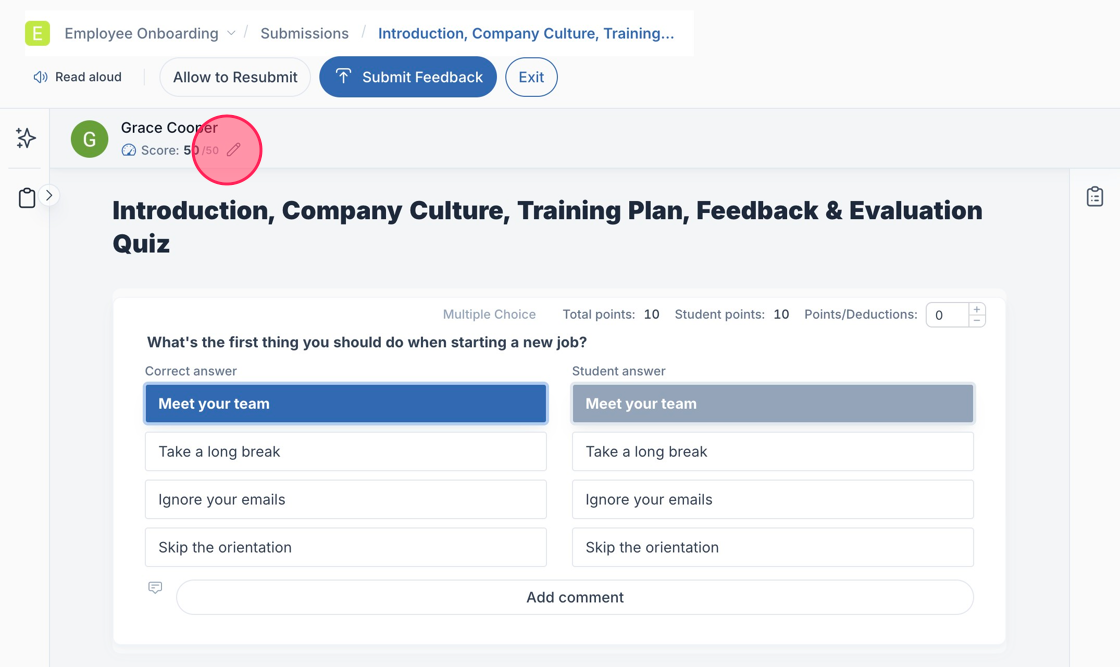Image resolution: width=1120 pixels, height=667 pixels.
Task: Click the comment bubble icon
Action: (155, 588)
